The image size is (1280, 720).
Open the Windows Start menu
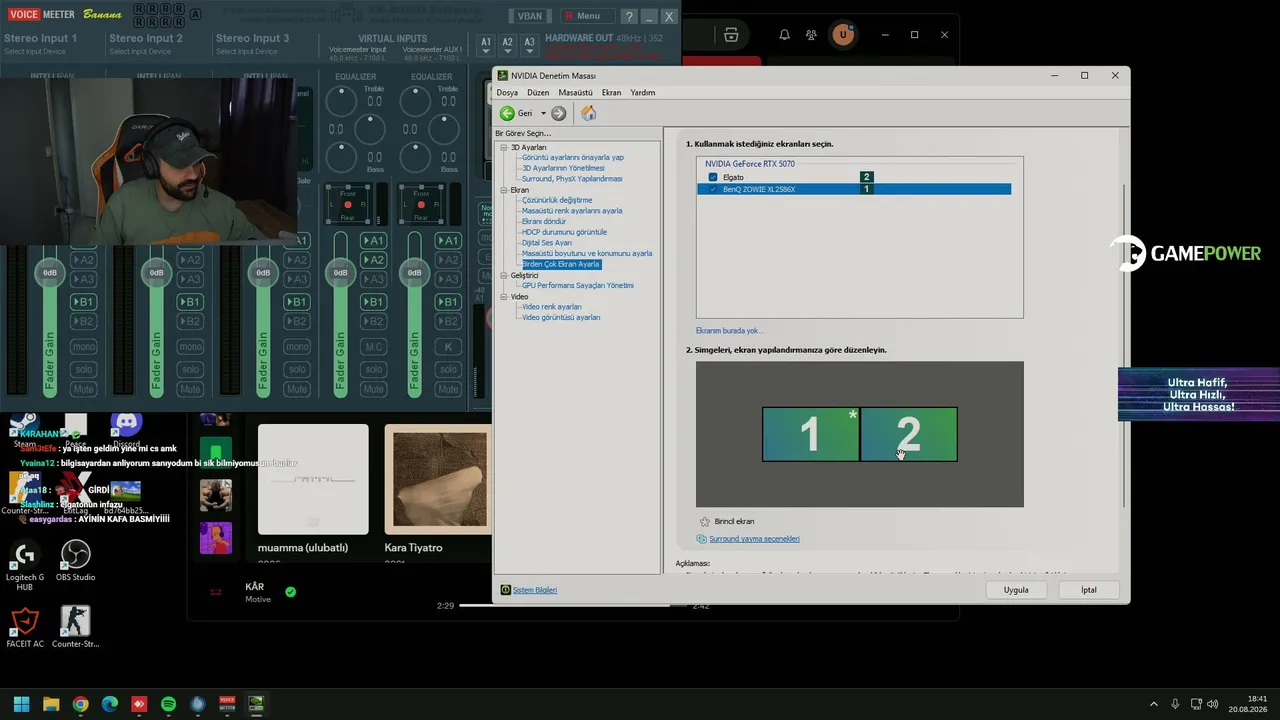(x=21, y=704)
